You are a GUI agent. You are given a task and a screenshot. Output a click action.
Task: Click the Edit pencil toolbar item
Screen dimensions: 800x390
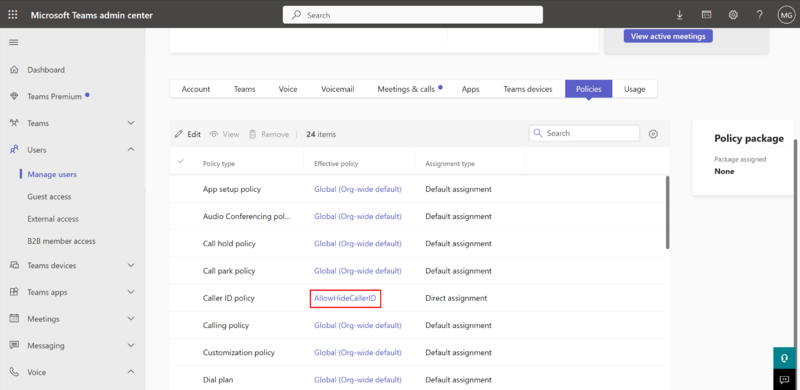[x=187, y=134]
